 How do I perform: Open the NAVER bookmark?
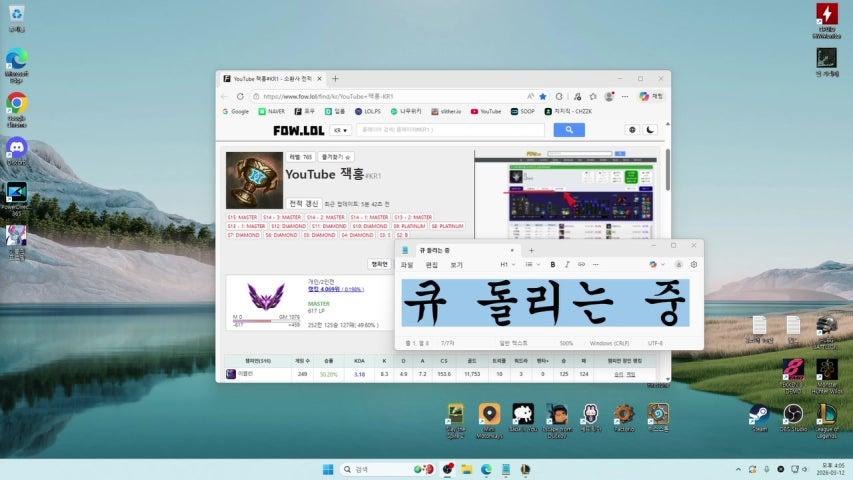(x=271, y=112)
